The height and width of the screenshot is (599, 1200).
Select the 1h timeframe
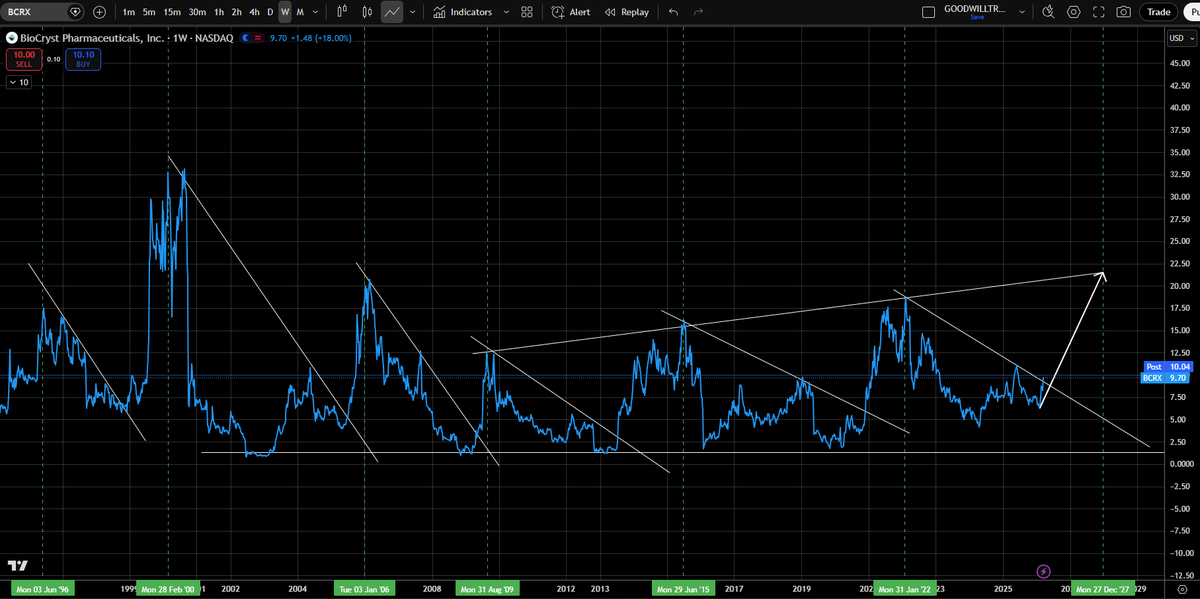(219, 12)
